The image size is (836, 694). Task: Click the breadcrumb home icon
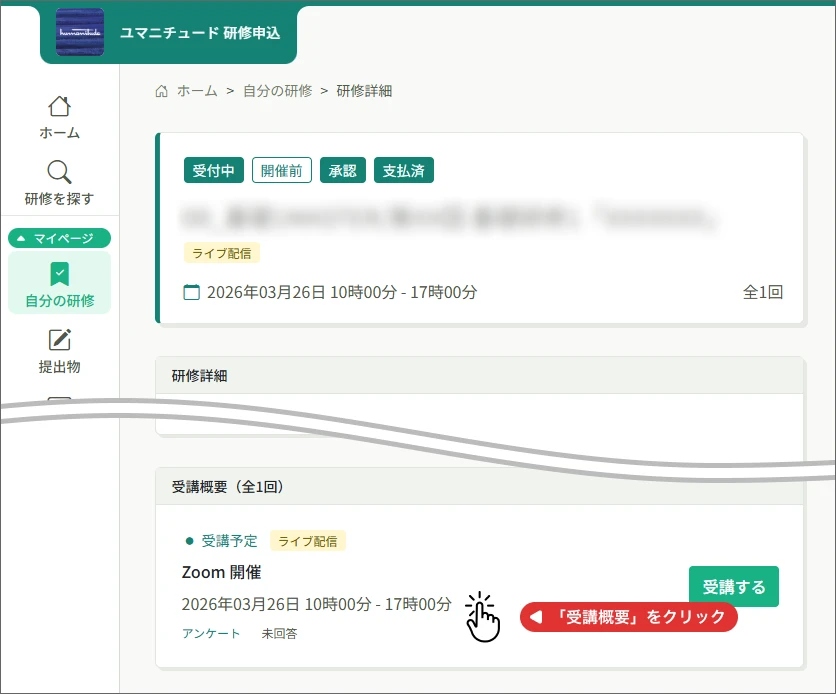coord(162,91)
